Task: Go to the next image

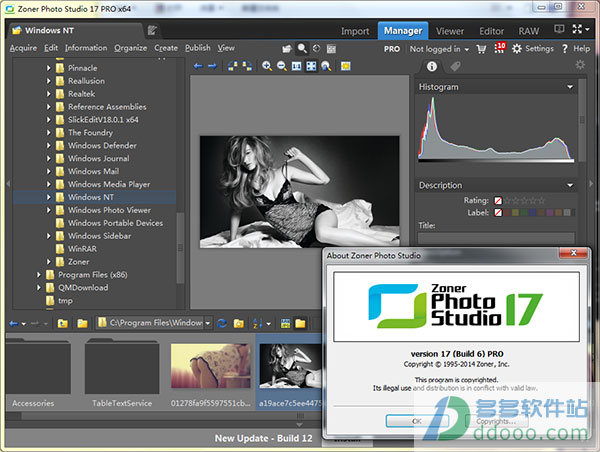Action: [212, 66]
